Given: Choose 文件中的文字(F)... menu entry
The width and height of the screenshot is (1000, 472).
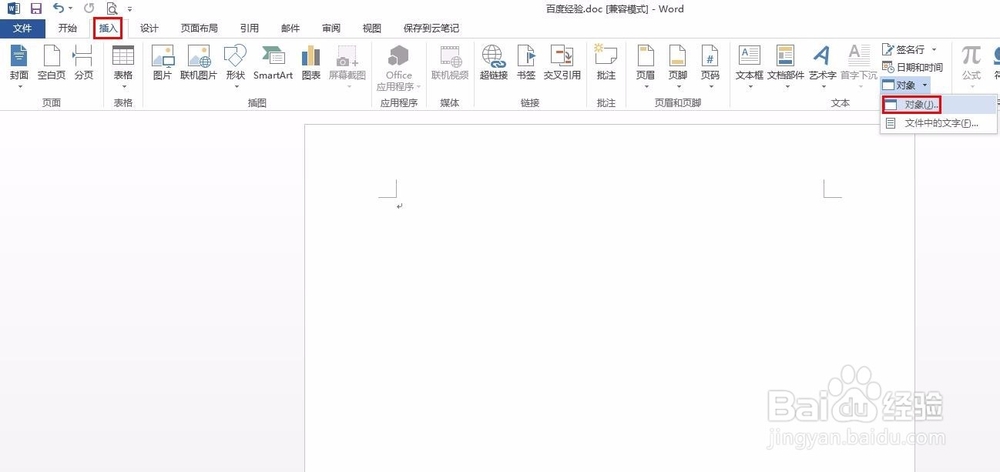Looking at the screenshot, I should coord(938,123).
